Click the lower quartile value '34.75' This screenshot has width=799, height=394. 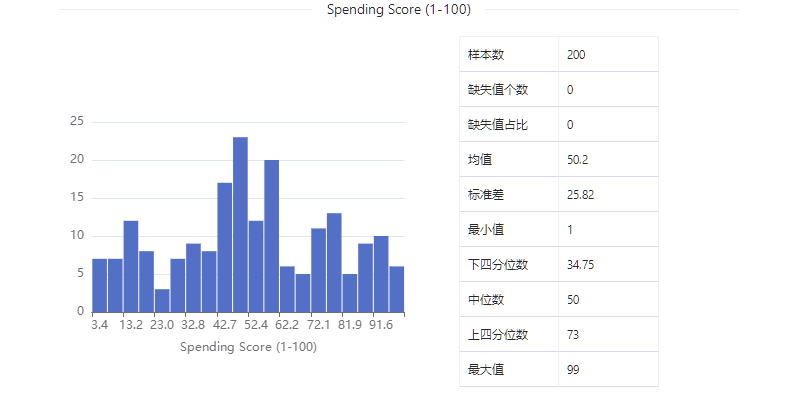coord(580,265)
